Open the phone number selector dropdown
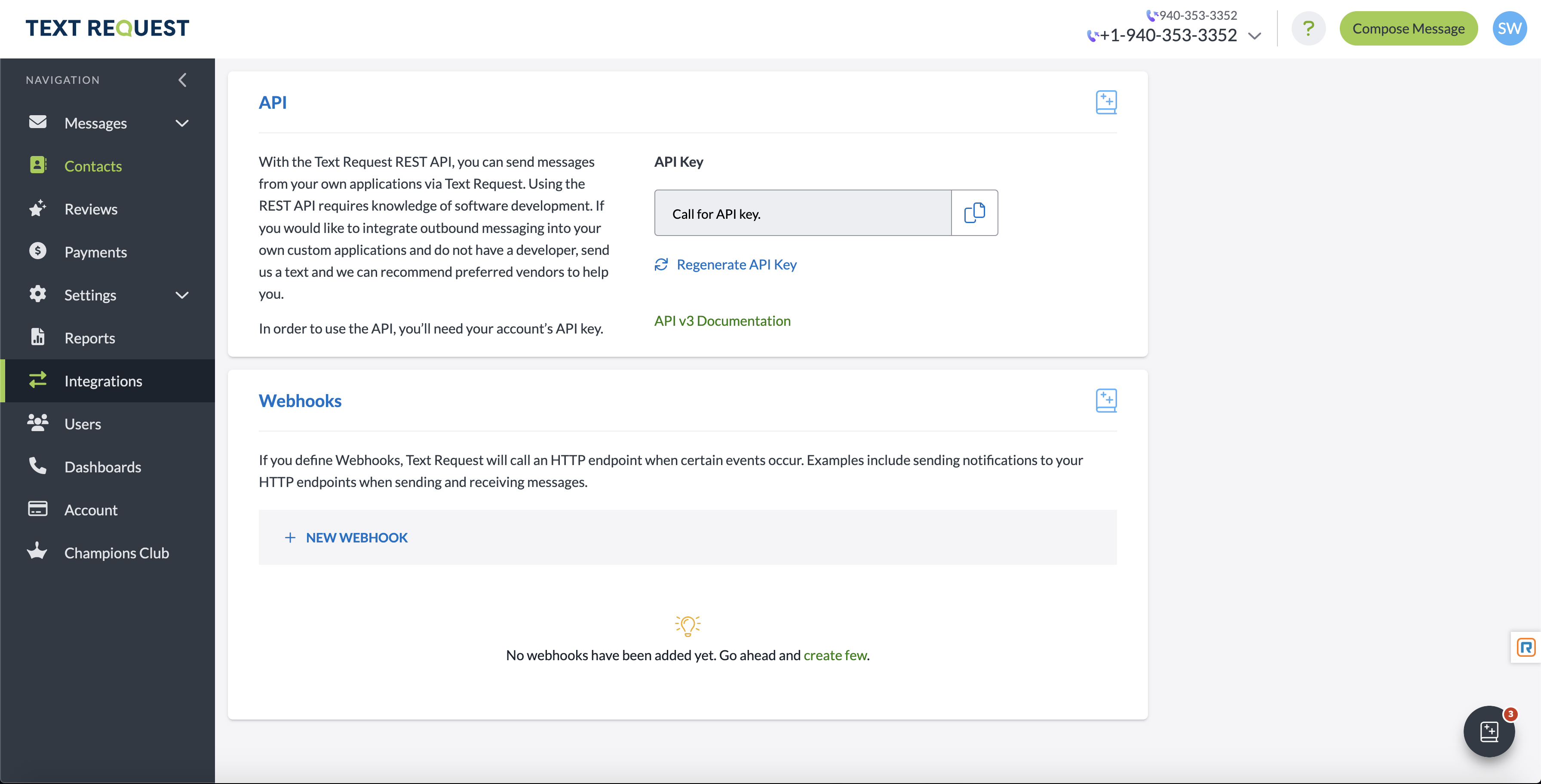Image resolution: width=1541 pixels, height=784 pixels. [1255, 36]
